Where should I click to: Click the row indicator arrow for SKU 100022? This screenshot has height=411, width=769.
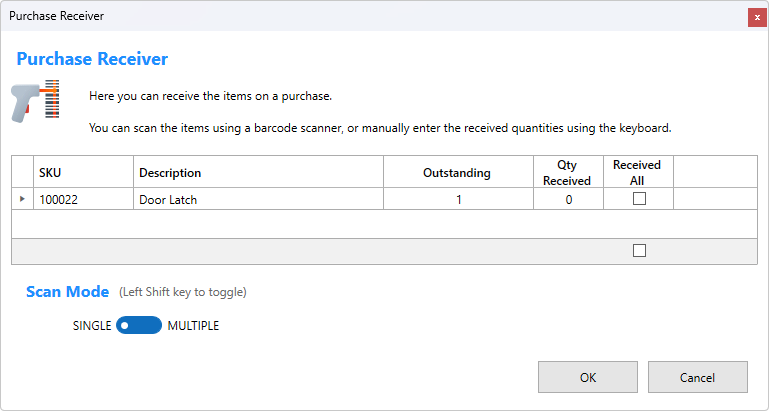[x=22, y=199]
